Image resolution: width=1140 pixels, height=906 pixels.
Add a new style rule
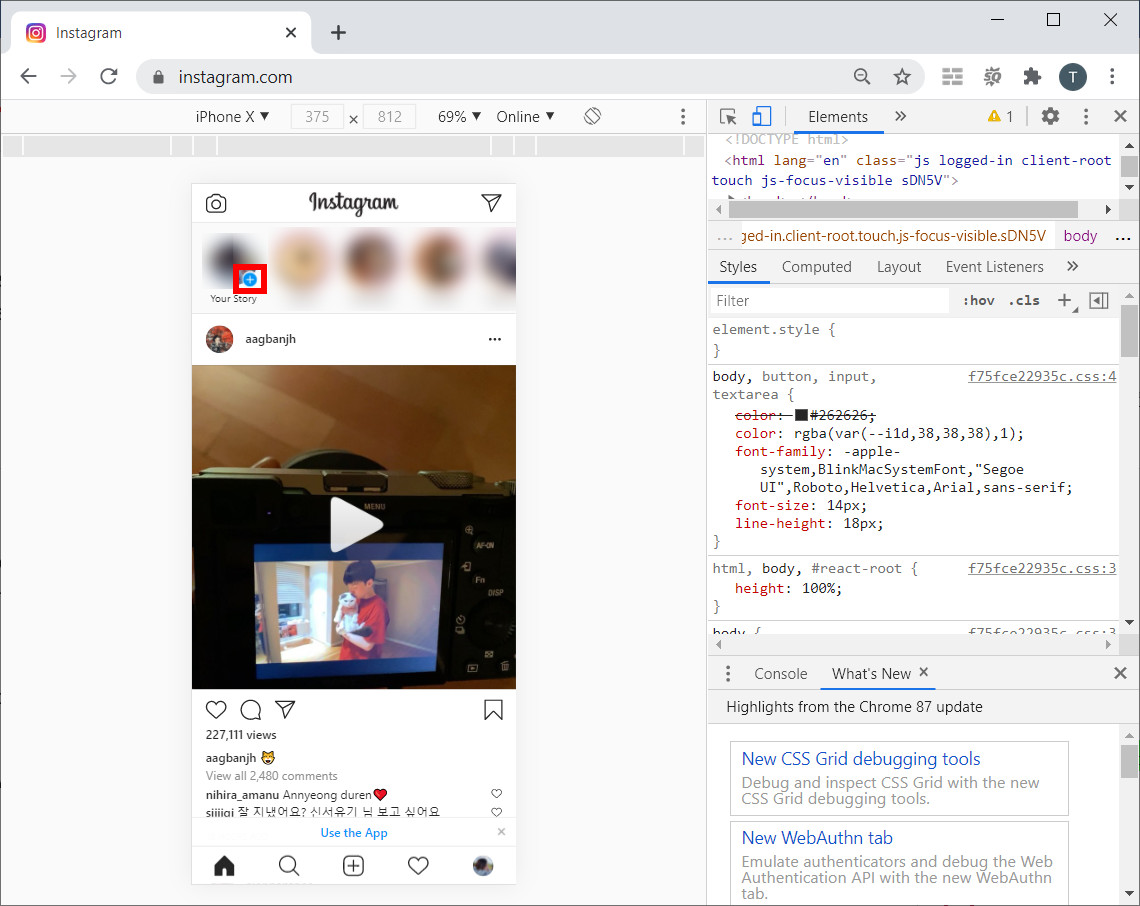[1065, 300]
